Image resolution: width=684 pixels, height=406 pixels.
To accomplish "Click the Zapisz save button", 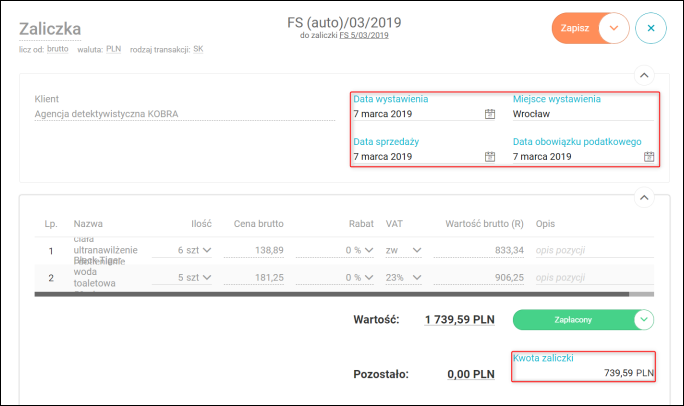I will (575, 28).
